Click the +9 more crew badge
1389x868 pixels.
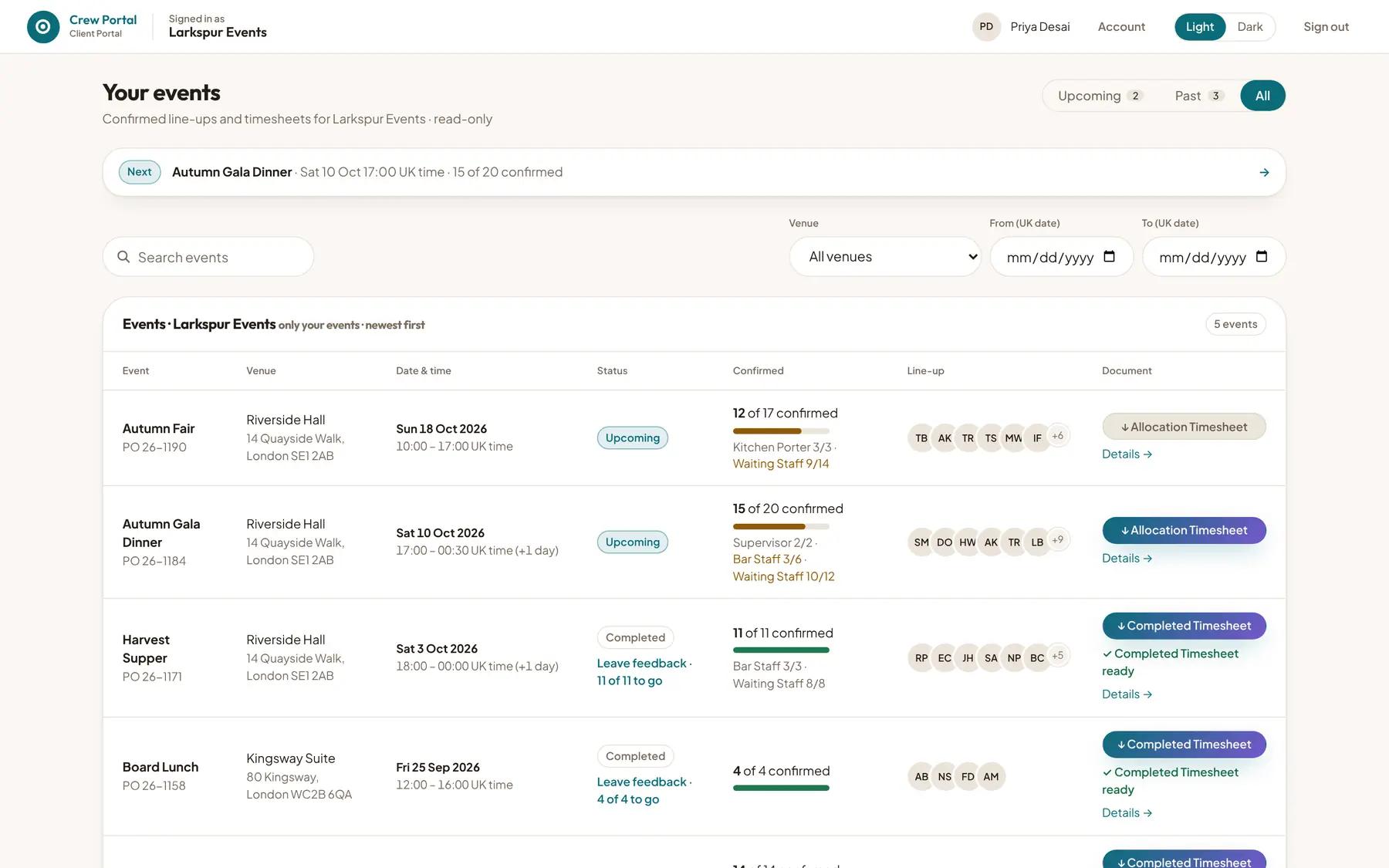coord(1058,540)
